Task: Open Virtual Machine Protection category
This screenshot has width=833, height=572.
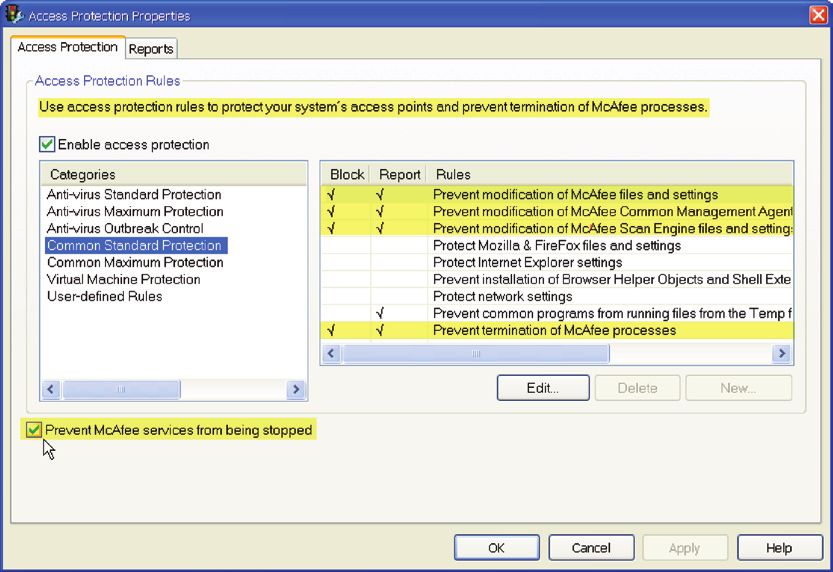Action: (x=123, y=279)
